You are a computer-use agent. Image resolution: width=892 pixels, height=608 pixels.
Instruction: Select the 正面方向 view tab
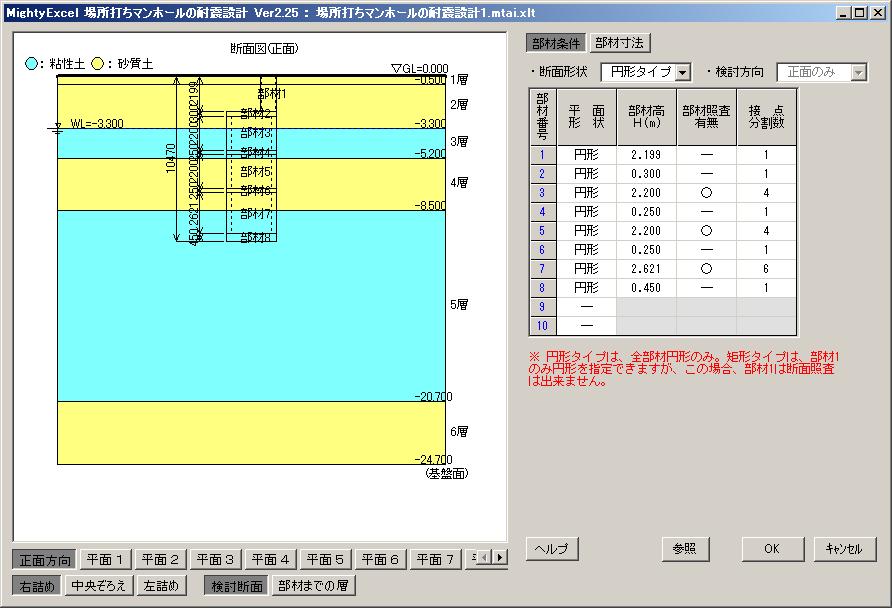coord(46,560)
